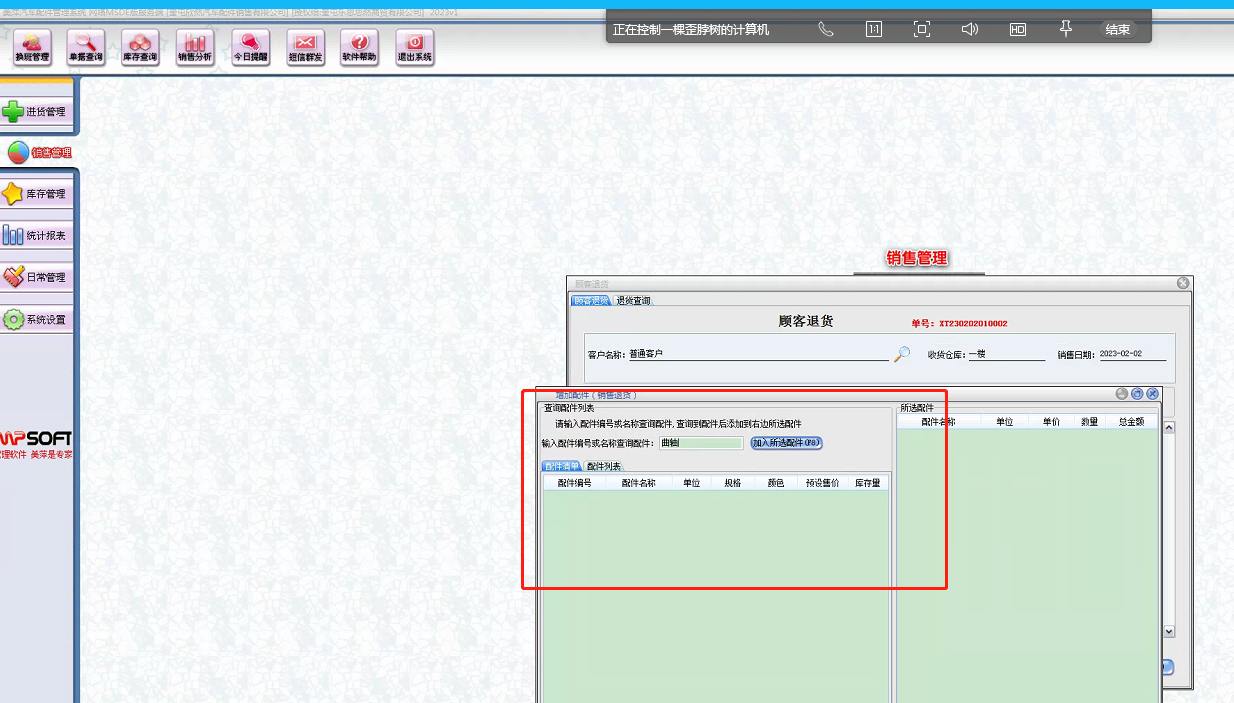Select 销售管理 sales management in sidebar
Screen dimensions: 1234x703
pos(37,153)
